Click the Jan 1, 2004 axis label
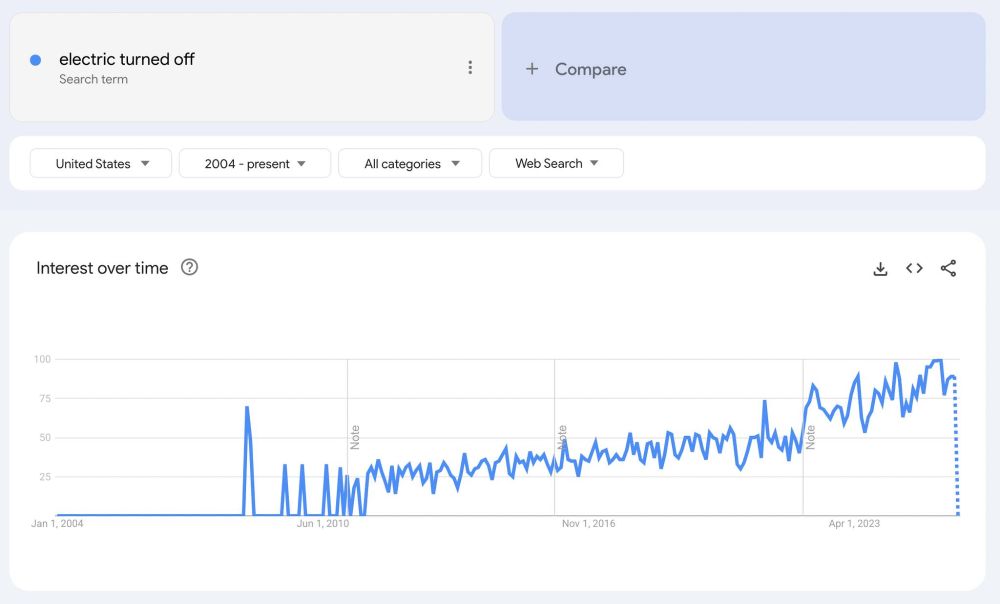Image resolution: width=1000 pixels, height=604 pixels. pos(57,523)
